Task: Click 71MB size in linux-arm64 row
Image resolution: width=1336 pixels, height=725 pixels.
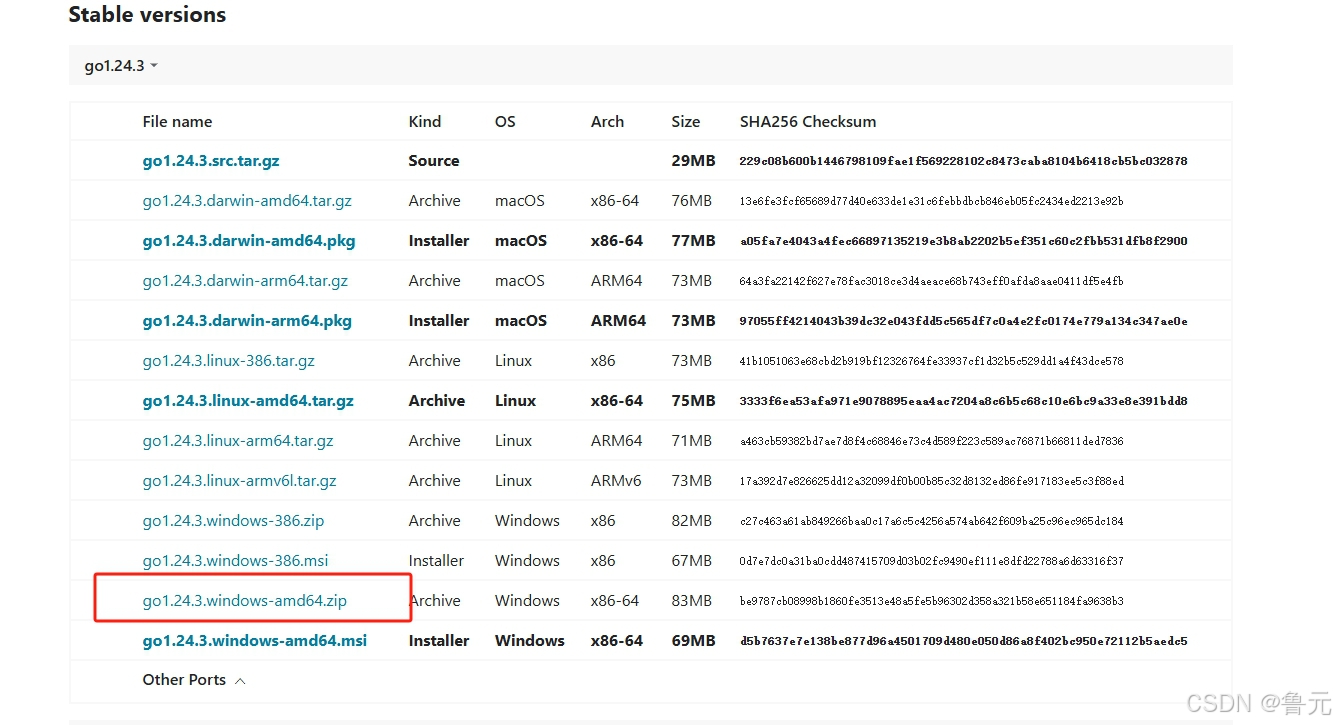Action: coord(692,441)
